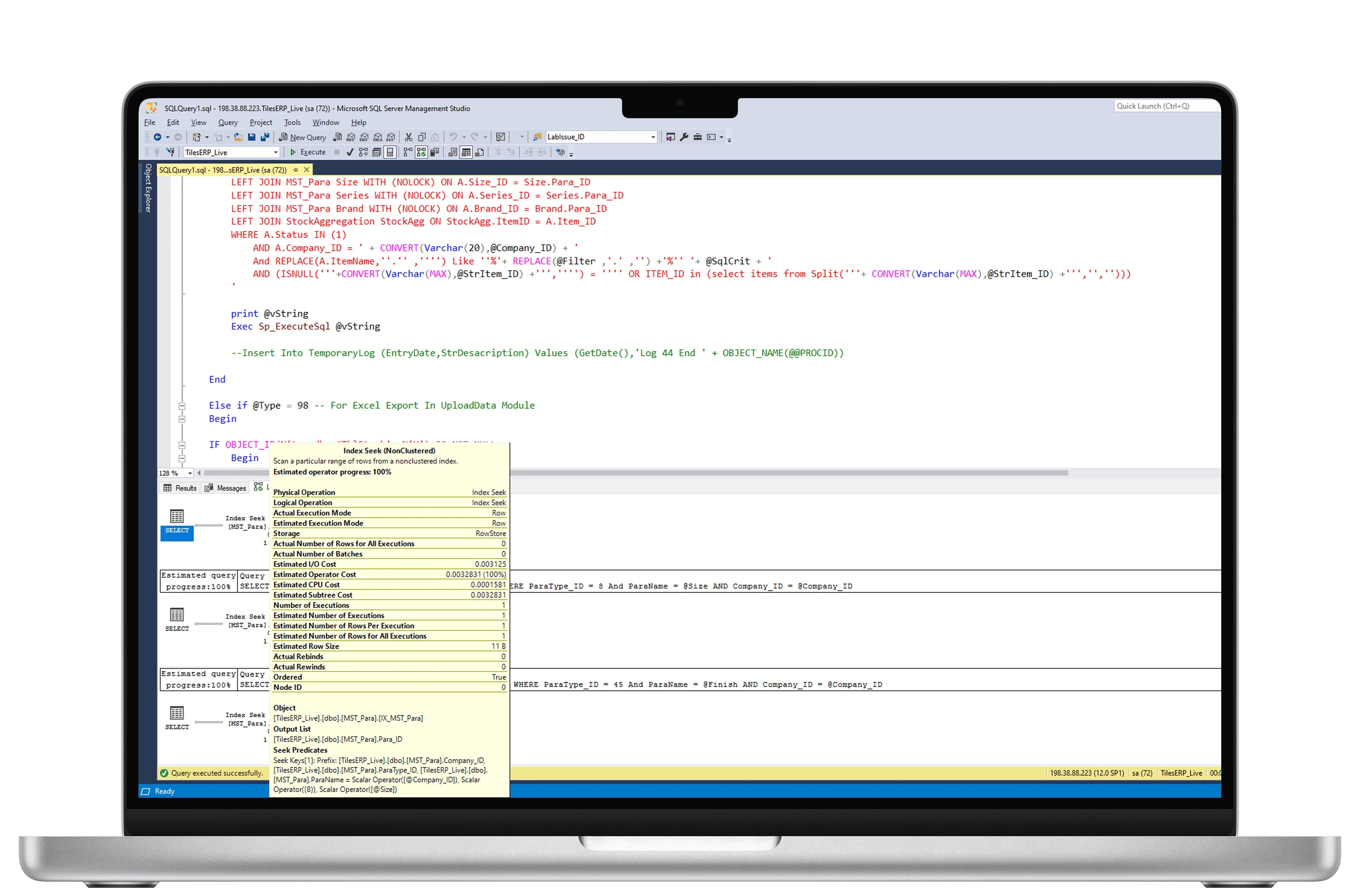This screenshot has height=896, width=1360.
Task: Click the Display Estimated Execution Plan icon
Action: point(364,152)
